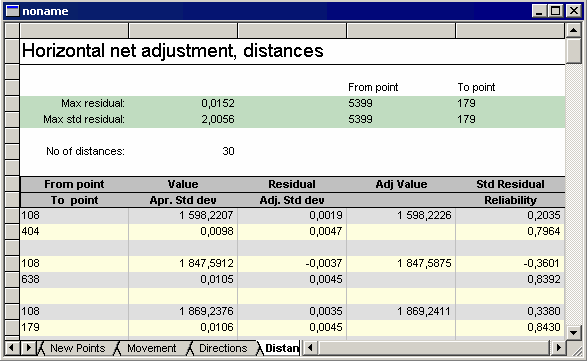Image resolution: width=587 pixels, height=361 pixels.
Task: Select the to-point cell 638
Action: point(74,279)
